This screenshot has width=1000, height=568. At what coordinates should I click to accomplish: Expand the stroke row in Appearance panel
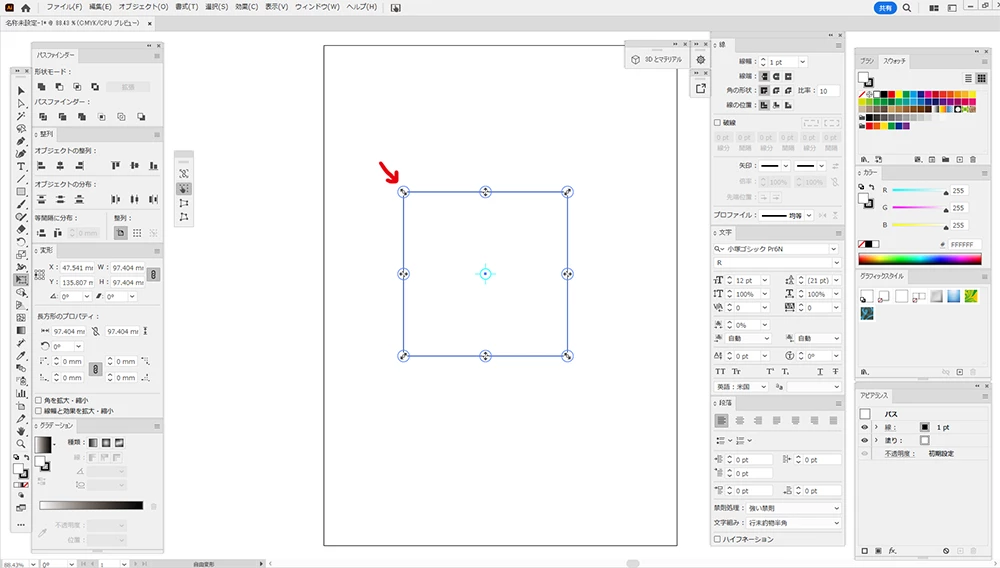click(x=876, y=427)
